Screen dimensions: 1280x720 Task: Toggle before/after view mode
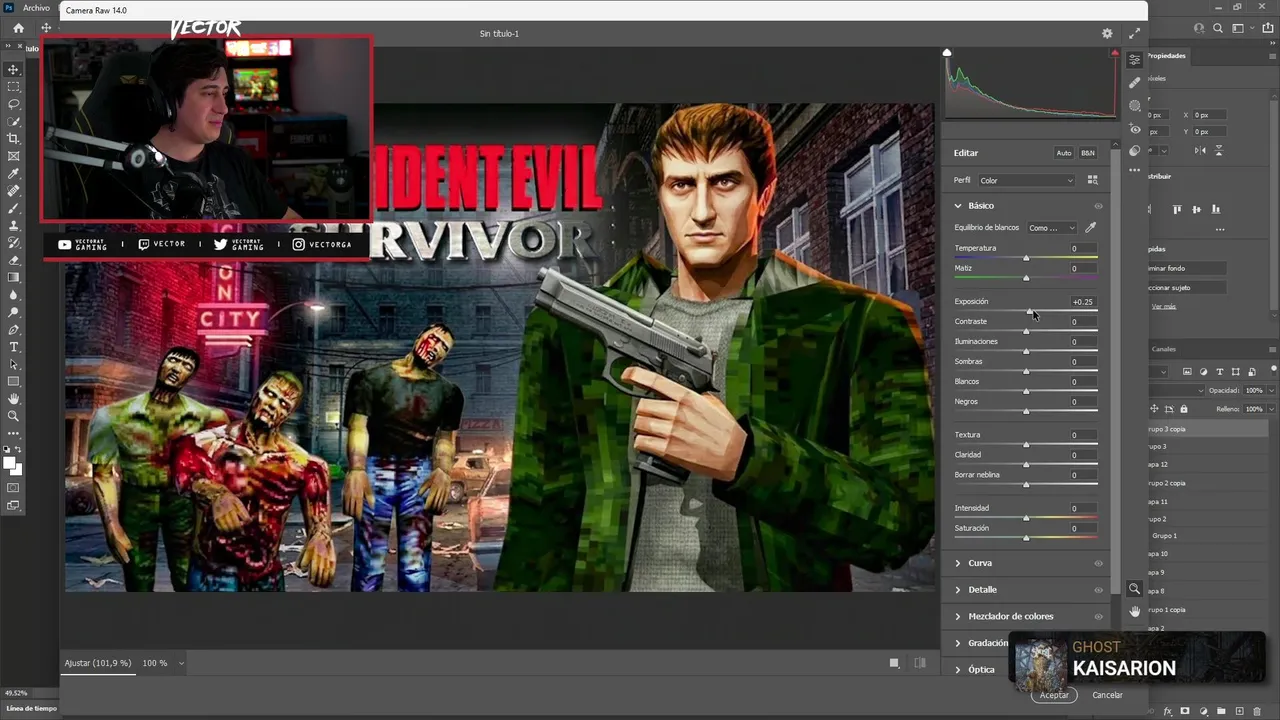tap(920, 663)
